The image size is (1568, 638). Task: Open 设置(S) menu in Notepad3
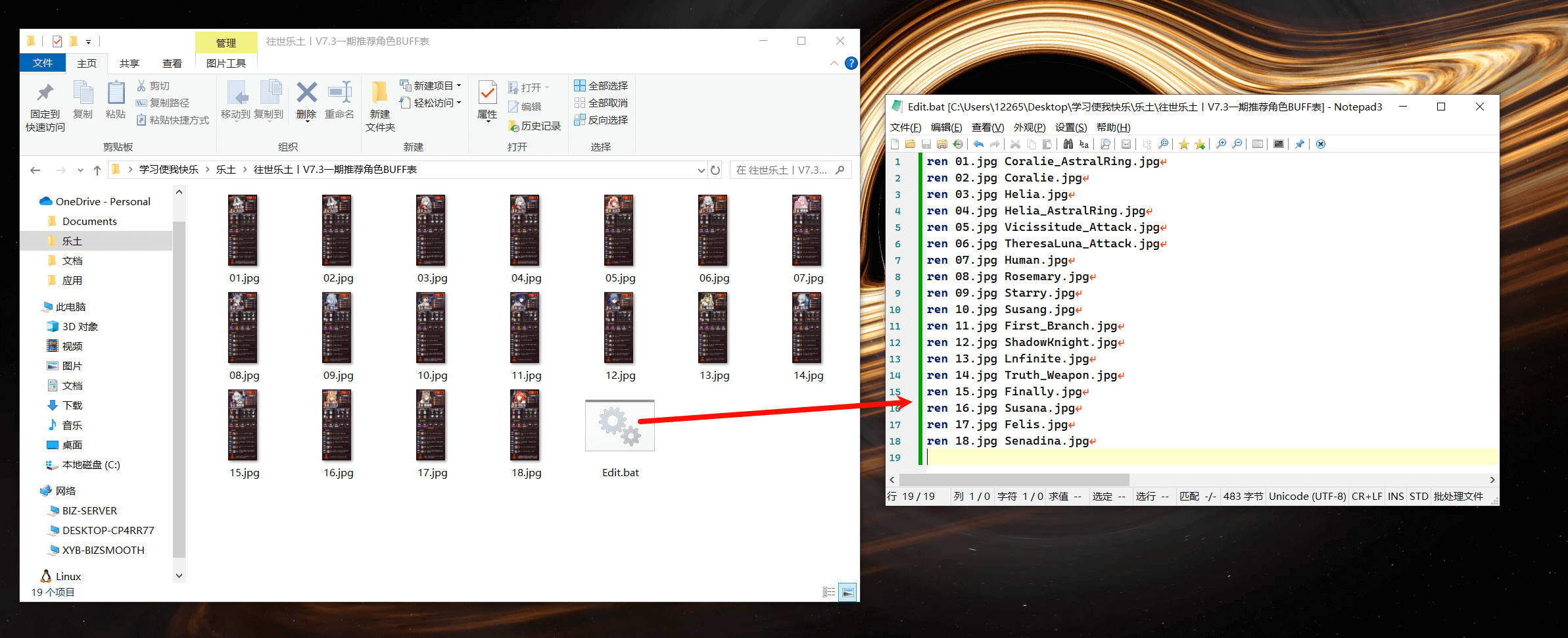click(x=1071, y=128)
